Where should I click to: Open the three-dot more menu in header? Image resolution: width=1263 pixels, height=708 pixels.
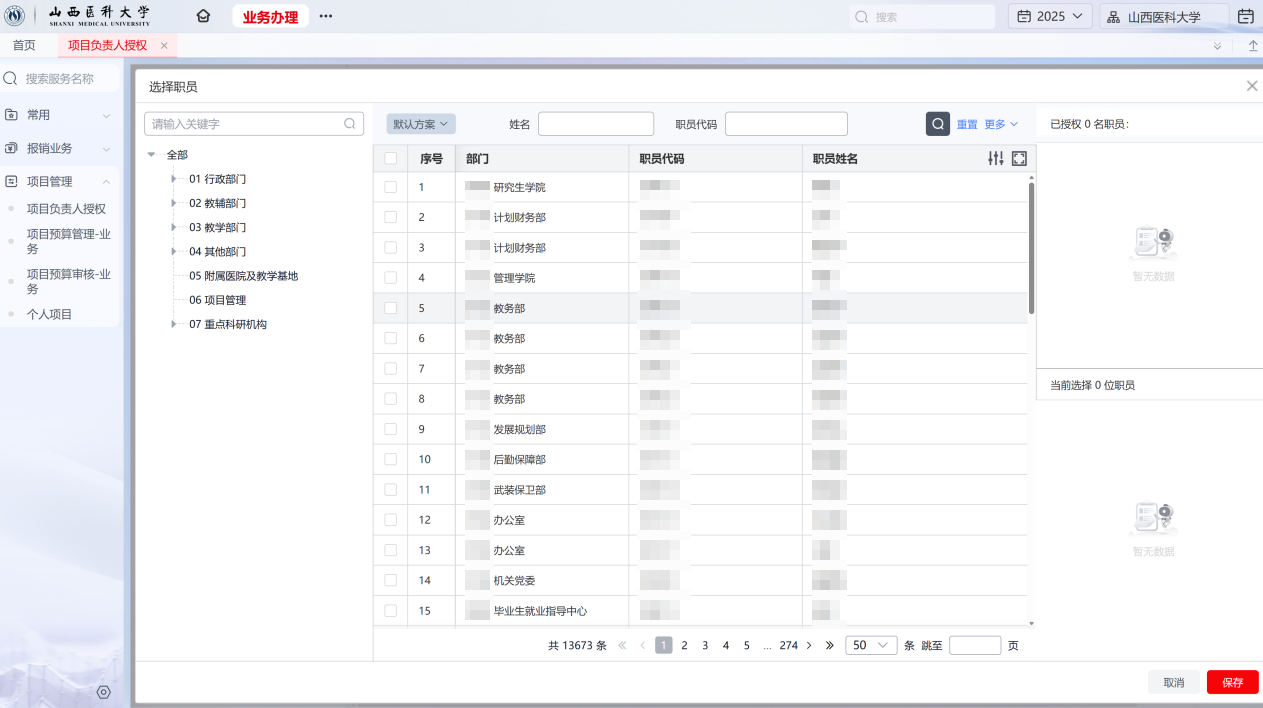coord(325,16)
